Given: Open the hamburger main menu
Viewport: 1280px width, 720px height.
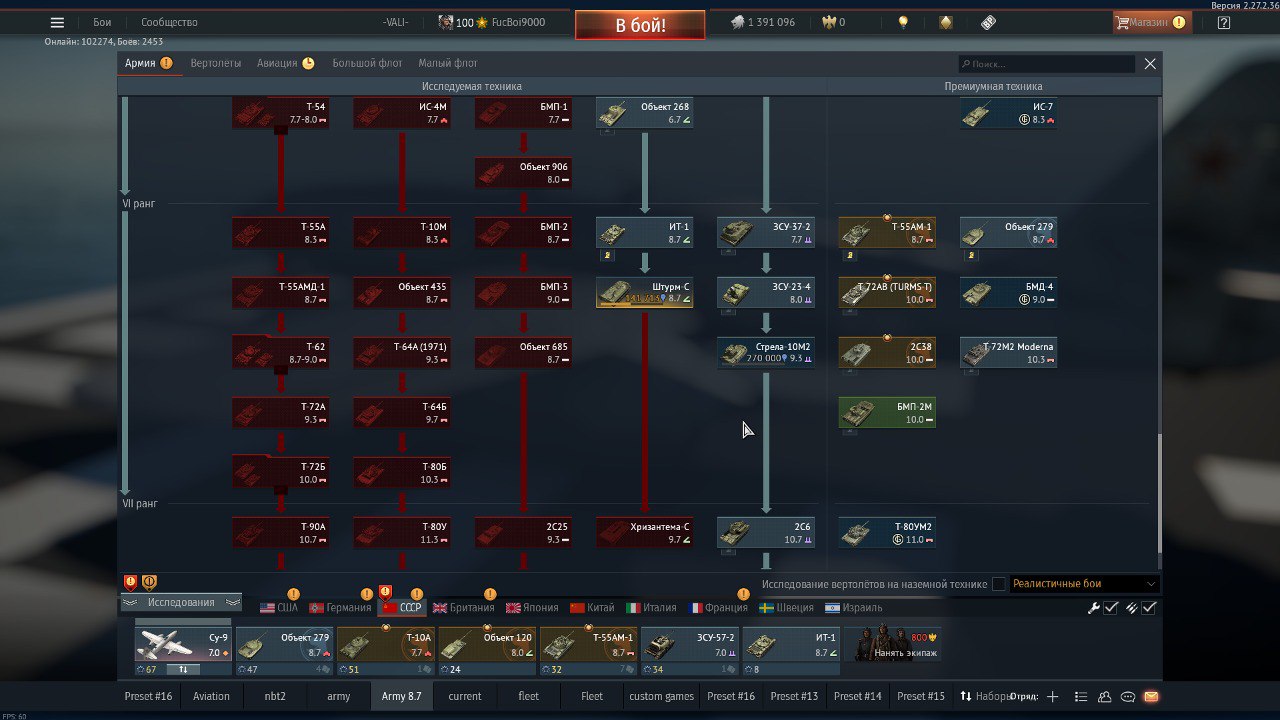Looking at the screenshot, I should 57,22.
